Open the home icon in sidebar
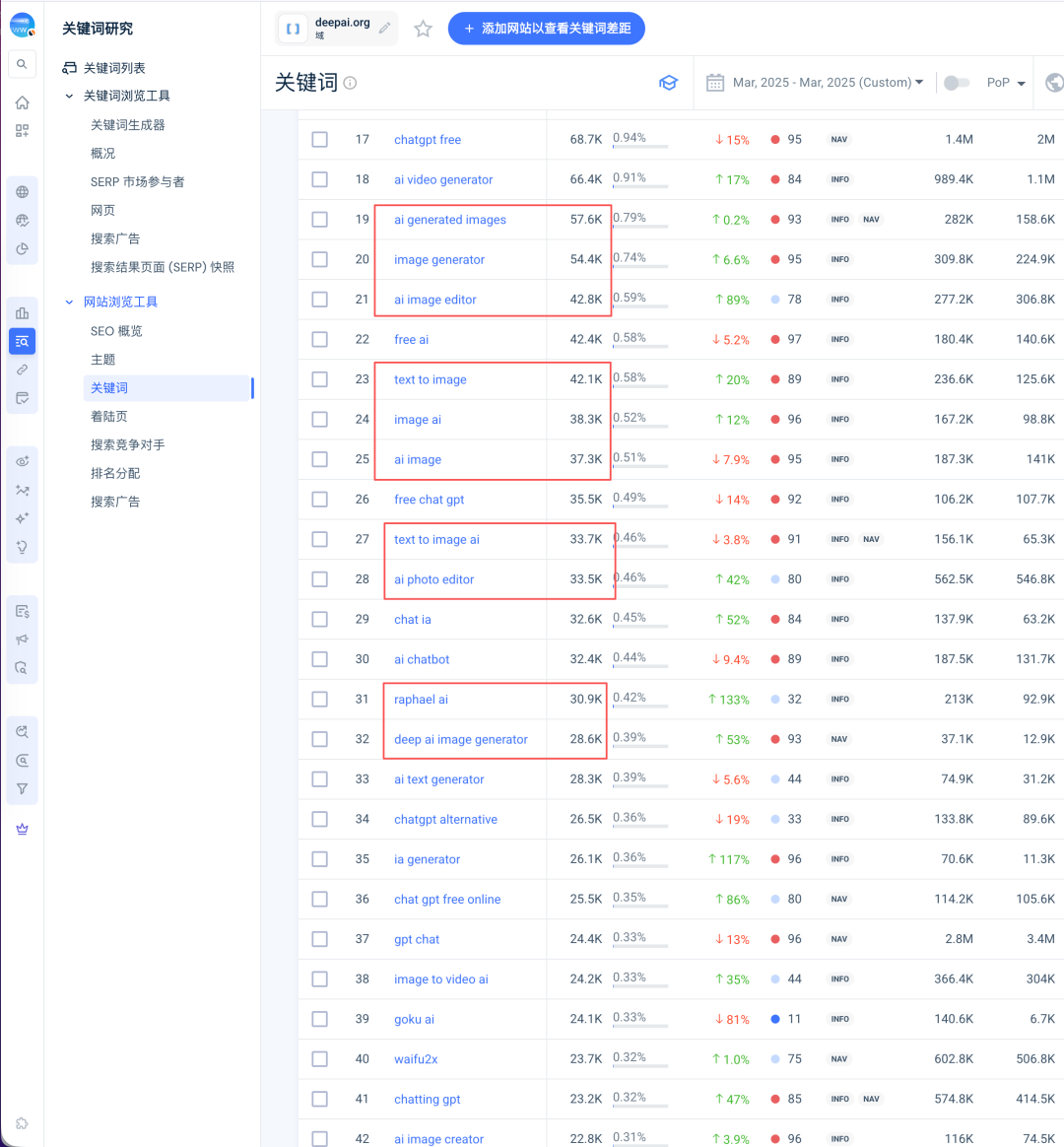This screenshot has width=1064, height=1147. pos(22,102)
